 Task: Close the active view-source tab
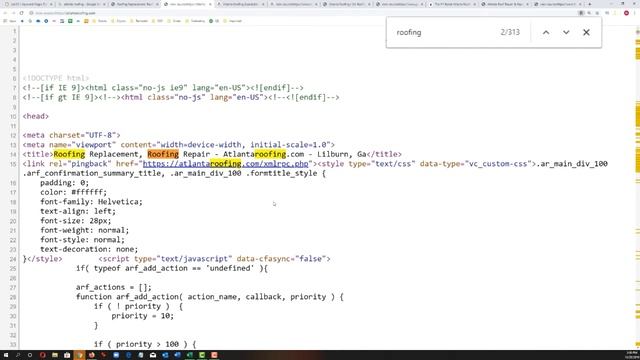(x=210, y=4)
